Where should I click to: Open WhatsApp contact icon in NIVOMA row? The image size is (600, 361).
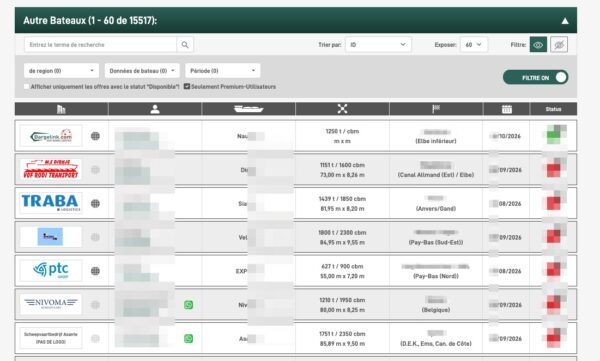(x=188, y=305)
